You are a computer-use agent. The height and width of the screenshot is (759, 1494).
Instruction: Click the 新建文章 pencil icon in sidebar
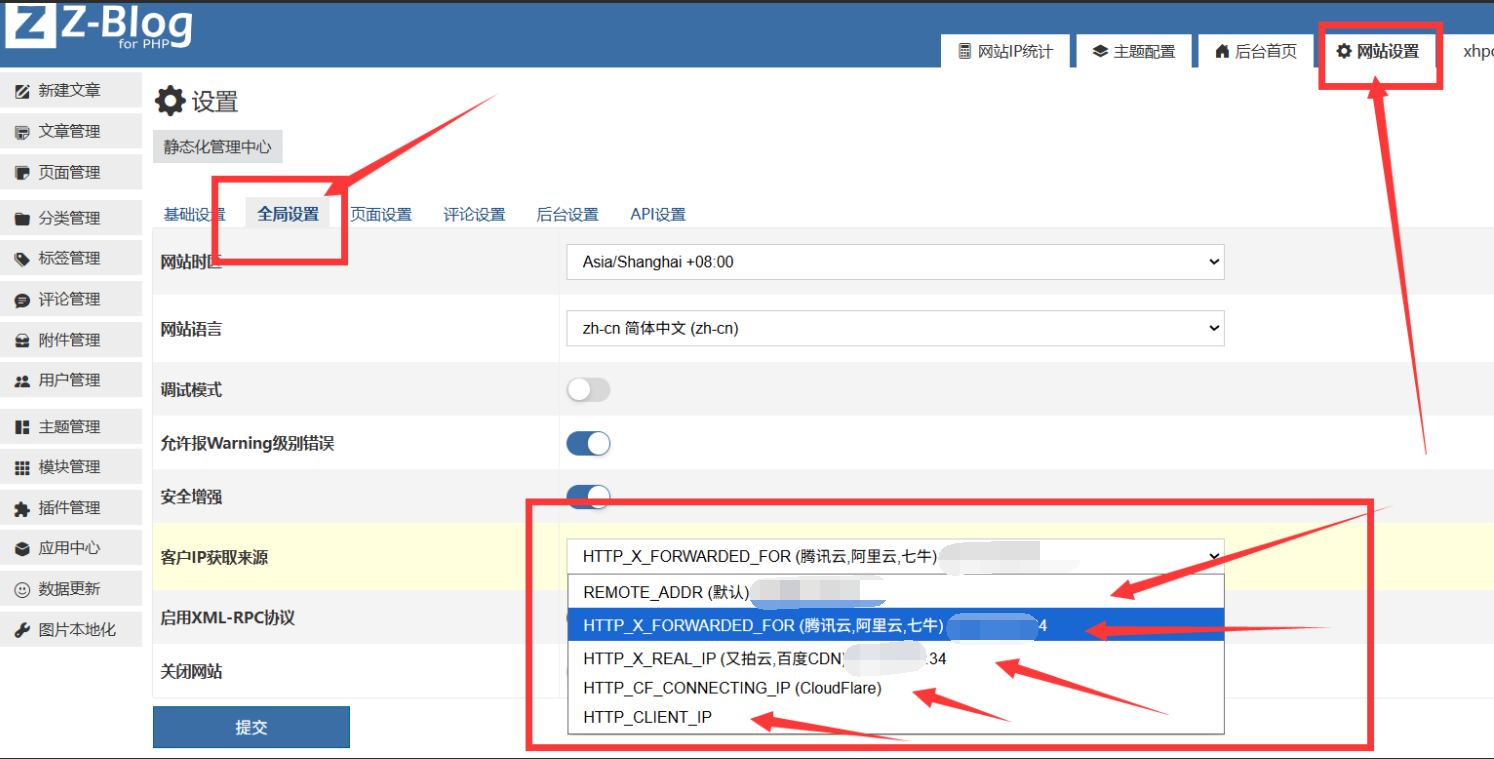coord(22,91)
